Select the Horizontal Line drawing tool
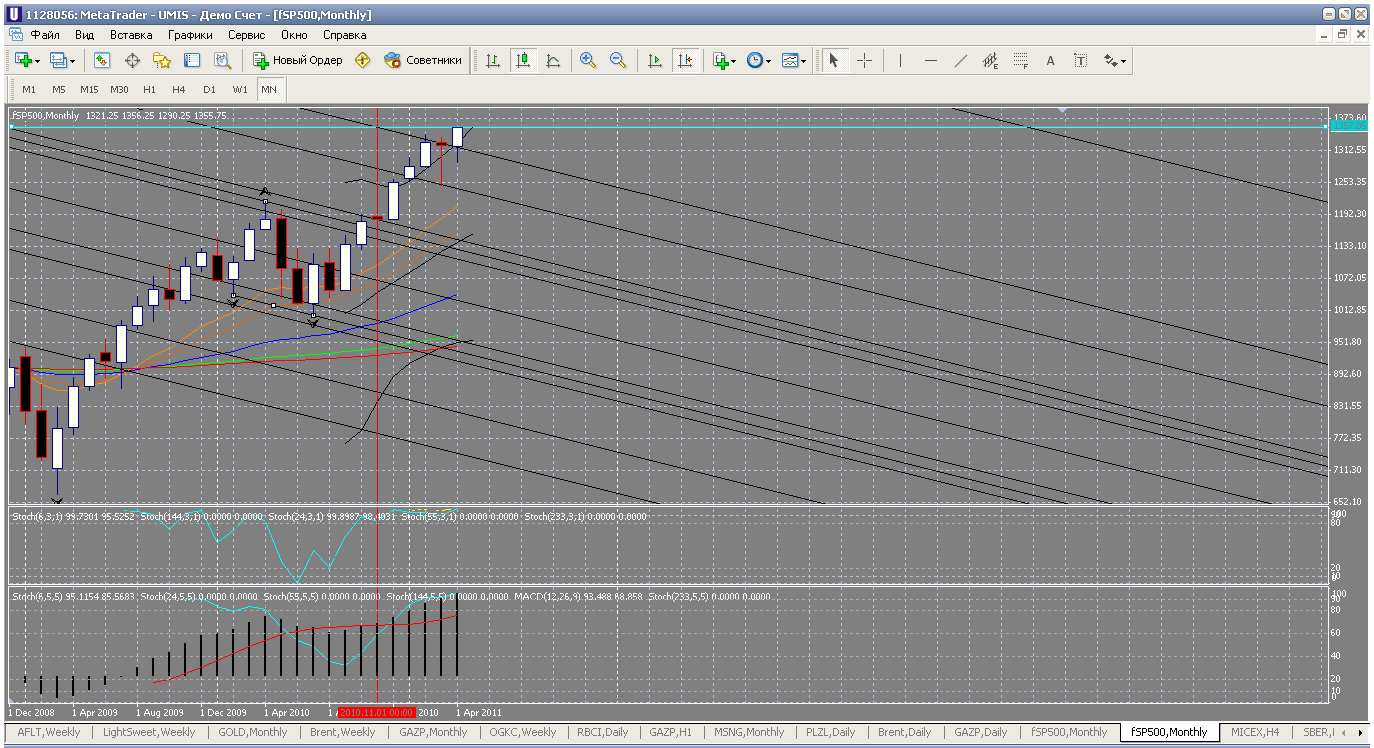The image size is (1374, 748). 931,61
